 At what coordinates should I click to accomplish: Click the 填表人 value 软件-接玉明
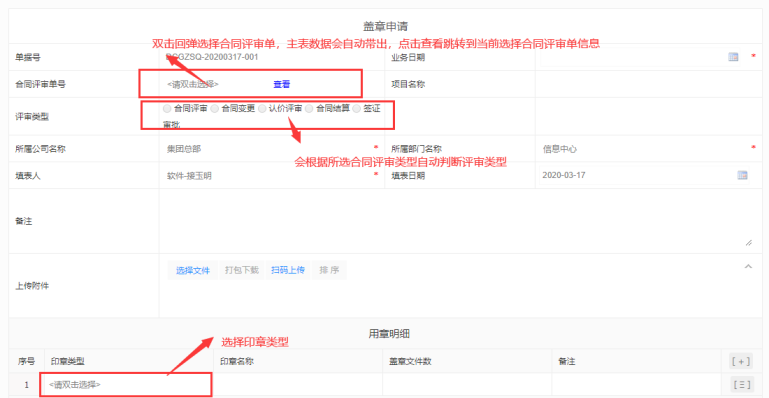coord(189,175)
